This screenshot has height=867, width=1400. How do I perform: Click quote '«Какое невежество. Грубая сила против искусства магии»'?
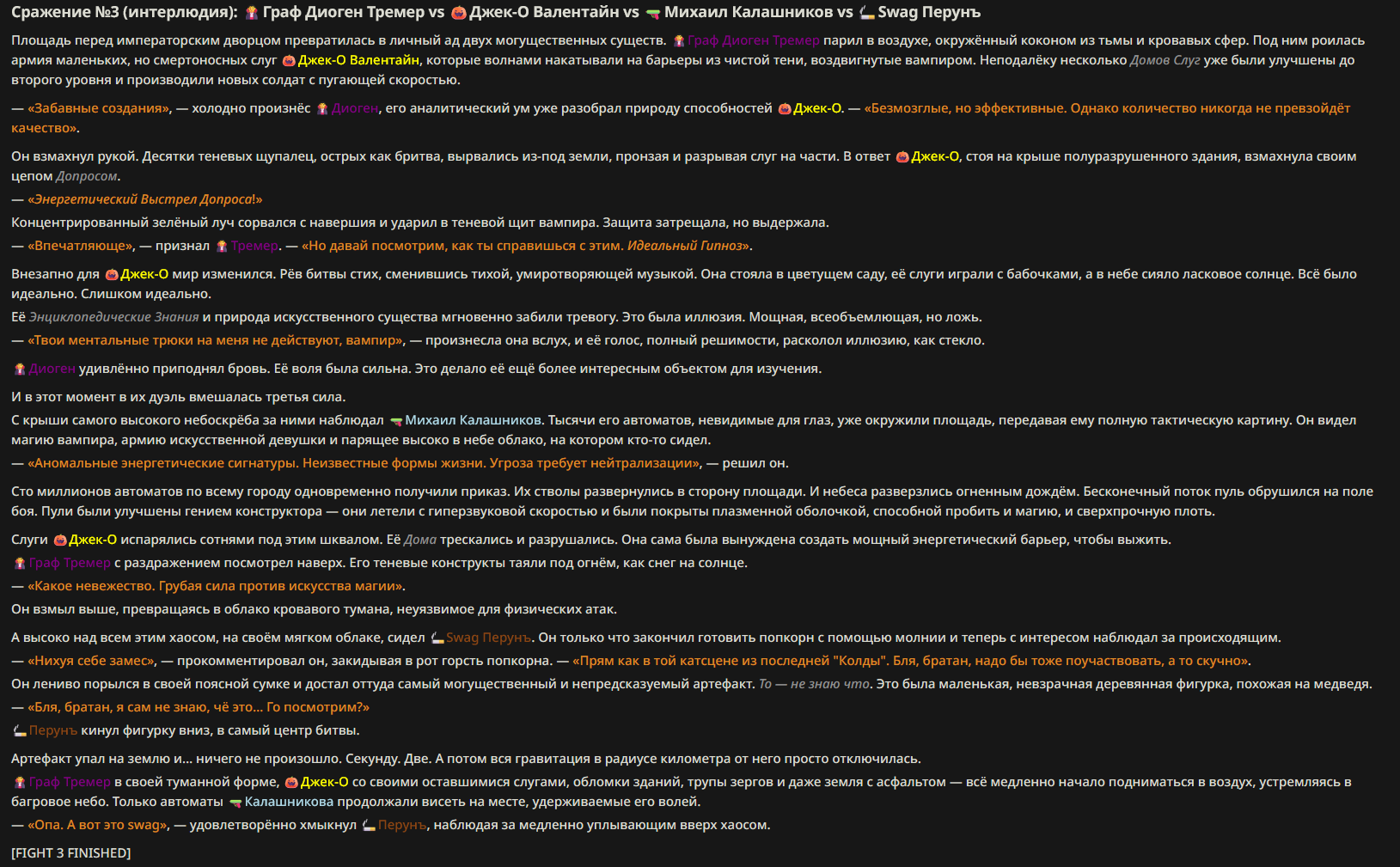pos(217,586)
